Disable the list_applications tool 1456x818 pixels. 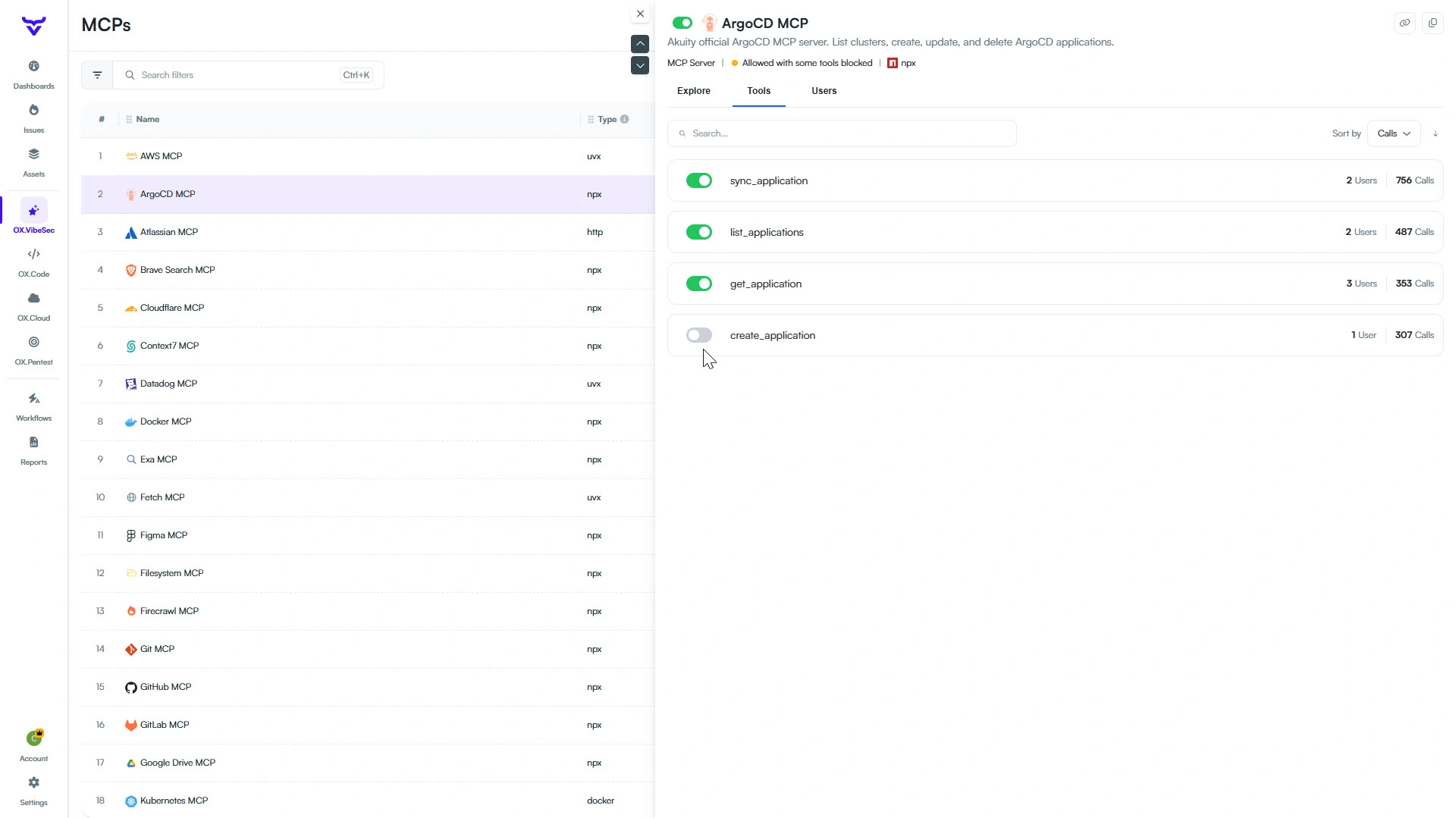coord(699,232)
